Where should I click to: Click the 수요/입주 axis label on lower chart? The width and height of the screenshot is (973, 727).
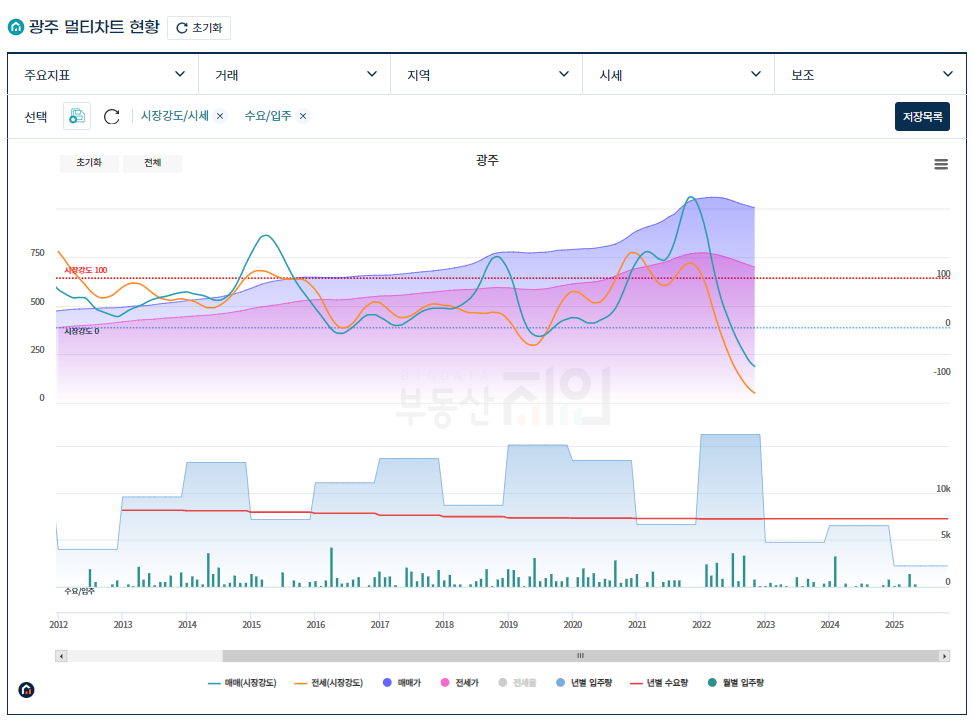coord(79,591)
